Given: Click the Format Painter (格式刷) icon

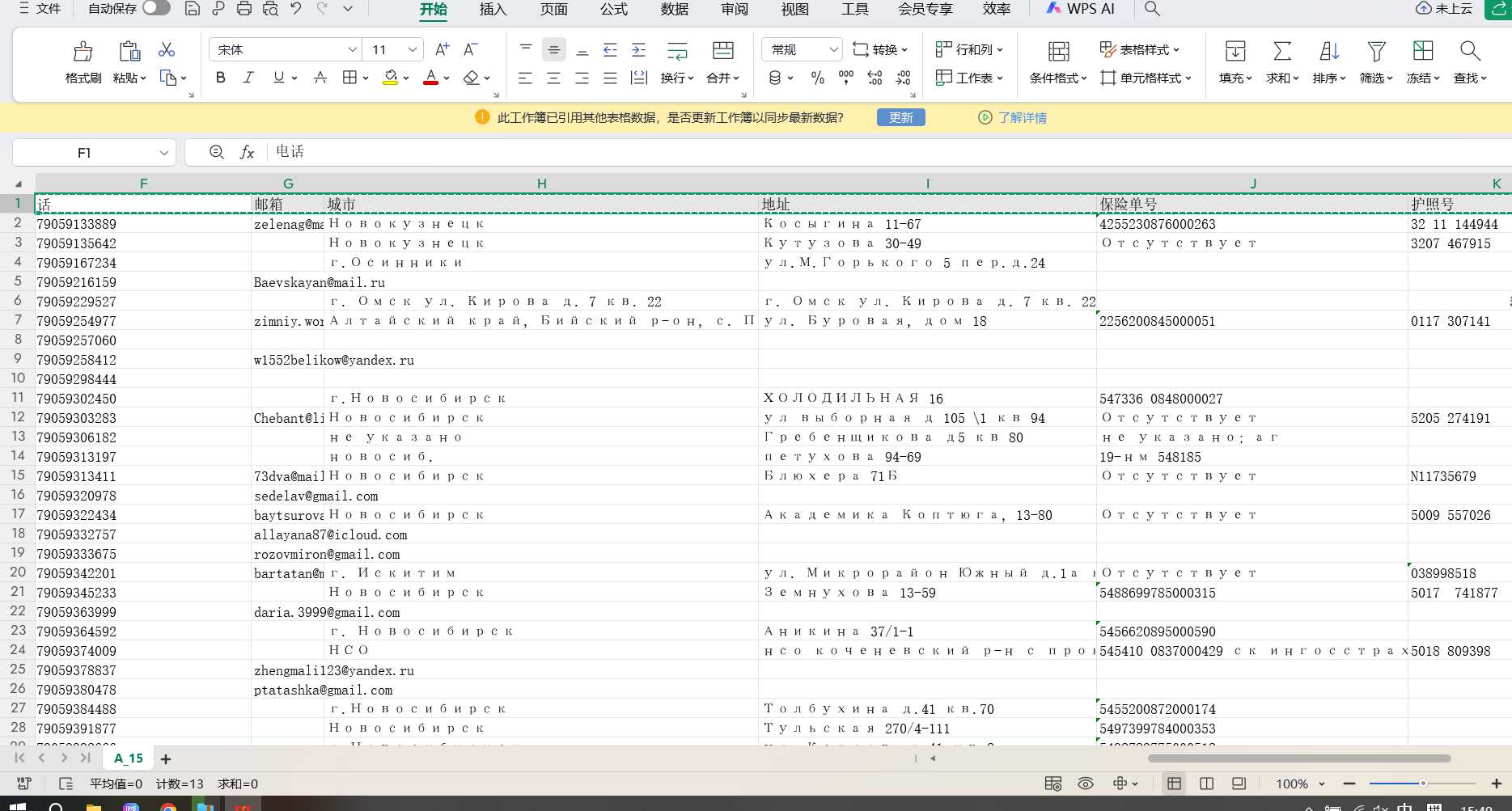Looking at the screenshot, I should coord(83,52).
